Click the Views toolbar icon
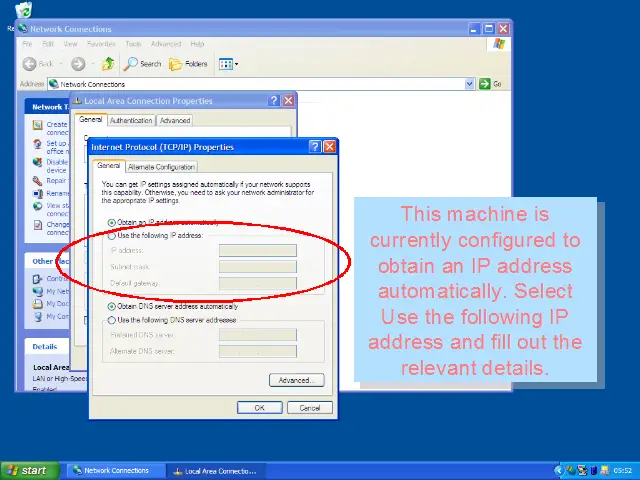Image resolution: width=640 pixels, height=480 pixels. coord(225,64)
